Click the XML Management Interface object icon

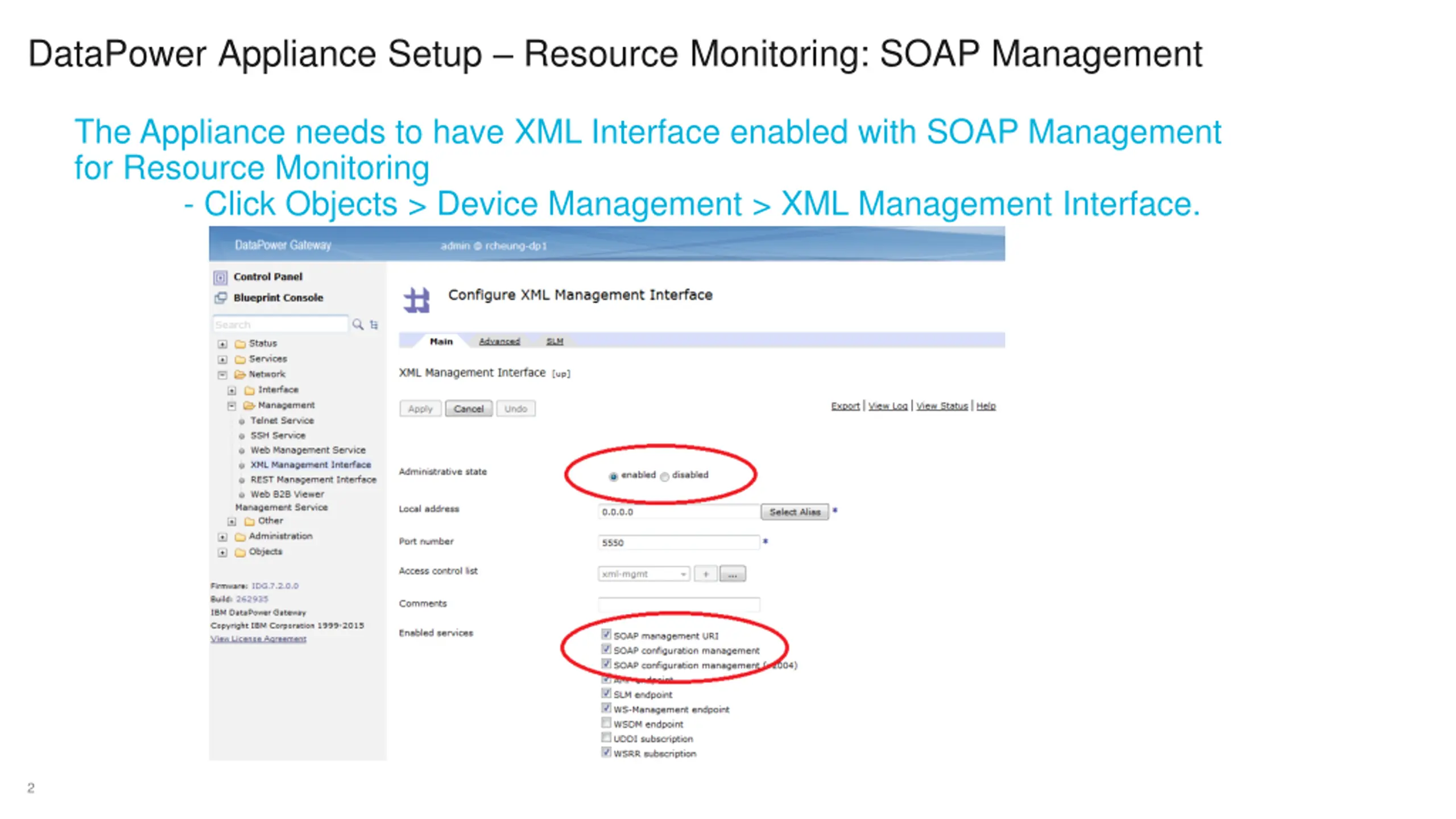point(416,300)
